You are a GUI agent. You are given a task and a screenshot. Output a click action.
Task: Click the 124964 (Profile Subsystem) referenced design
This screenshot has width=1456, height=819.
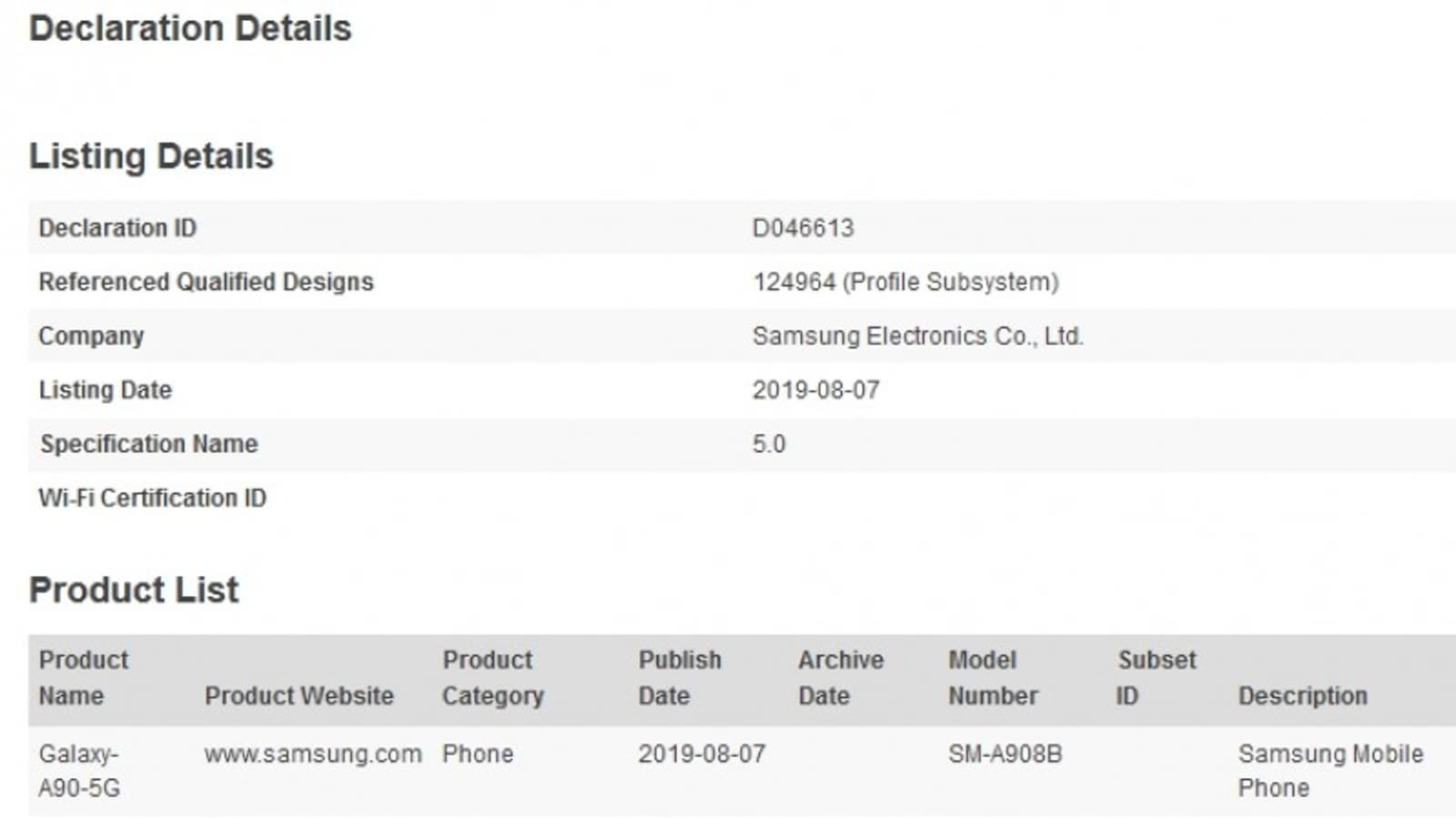[x=905, y=282]
